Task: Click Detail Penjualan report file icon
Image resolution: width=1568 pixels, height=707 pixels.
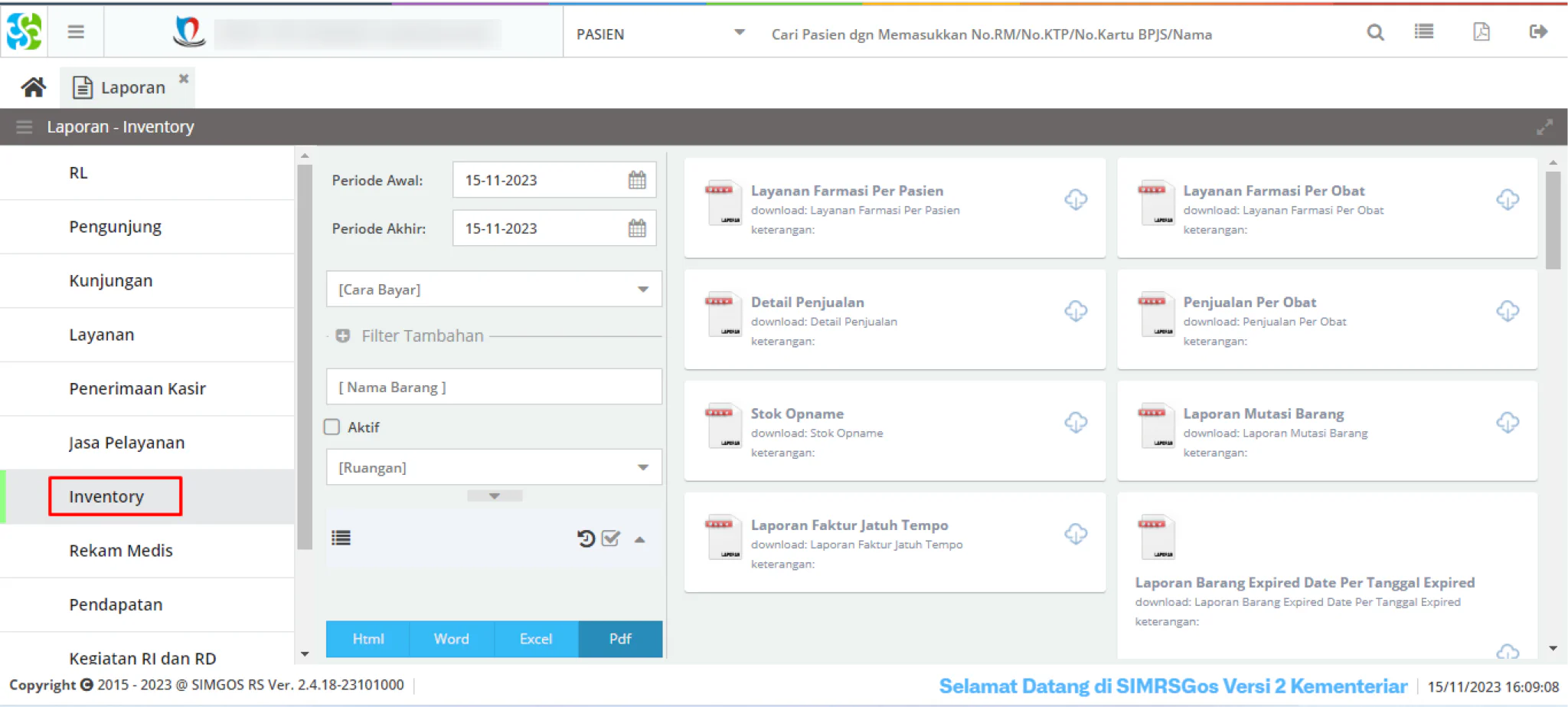Action: click(x=722, y=314)
